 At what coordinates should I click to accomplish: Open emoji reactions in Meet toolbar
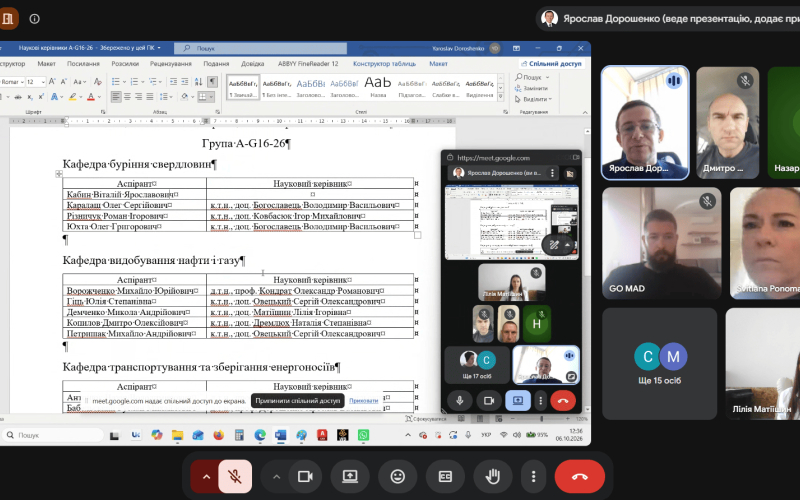[x=397, y=477]
